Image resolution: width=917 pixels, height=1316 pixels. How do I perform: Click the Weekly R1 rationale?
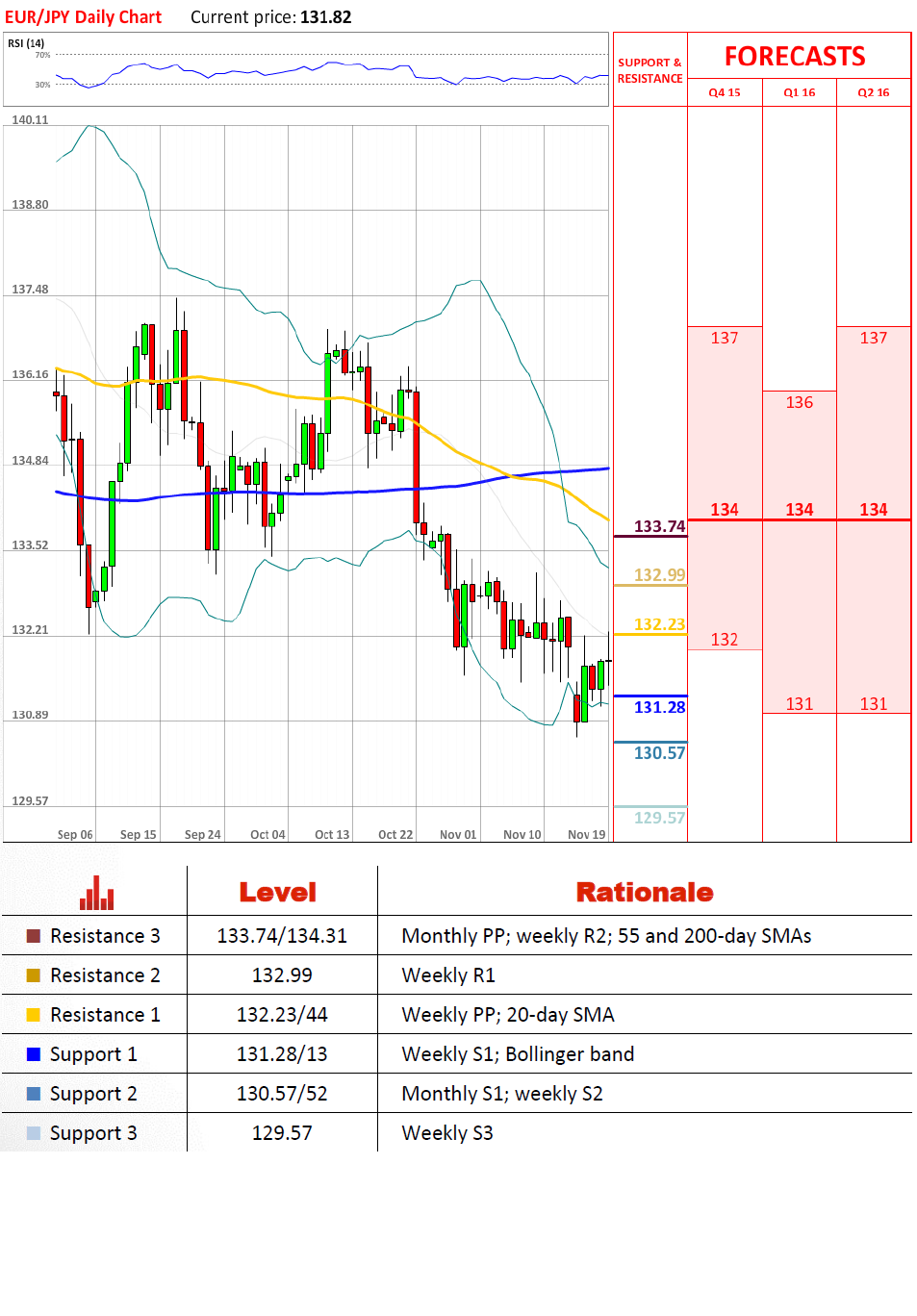pyautogui.click(x=448, y=975)
